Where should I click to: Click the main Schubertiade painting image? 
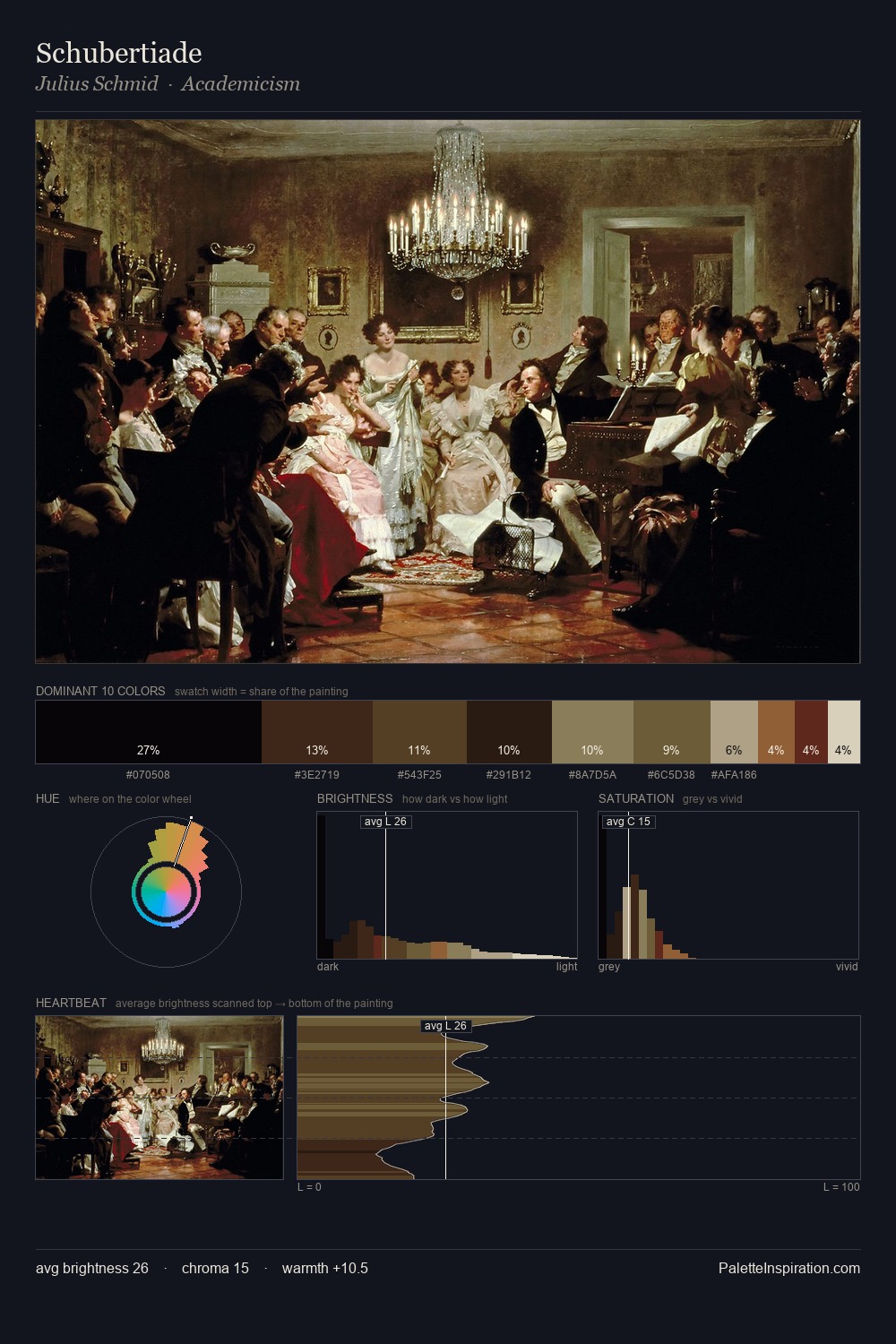[448, 392]
